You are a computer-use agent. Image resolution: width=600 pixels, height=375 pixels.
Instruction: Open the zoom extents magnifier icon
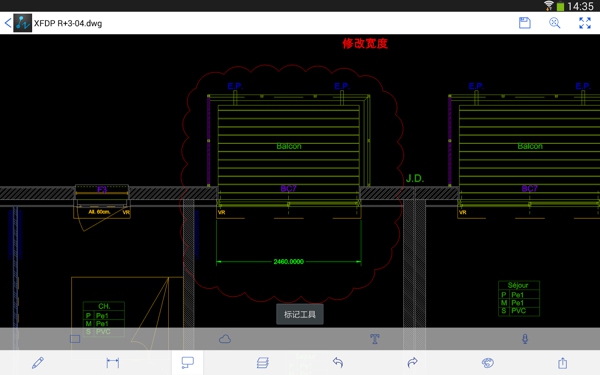click(x=554, y=23)
